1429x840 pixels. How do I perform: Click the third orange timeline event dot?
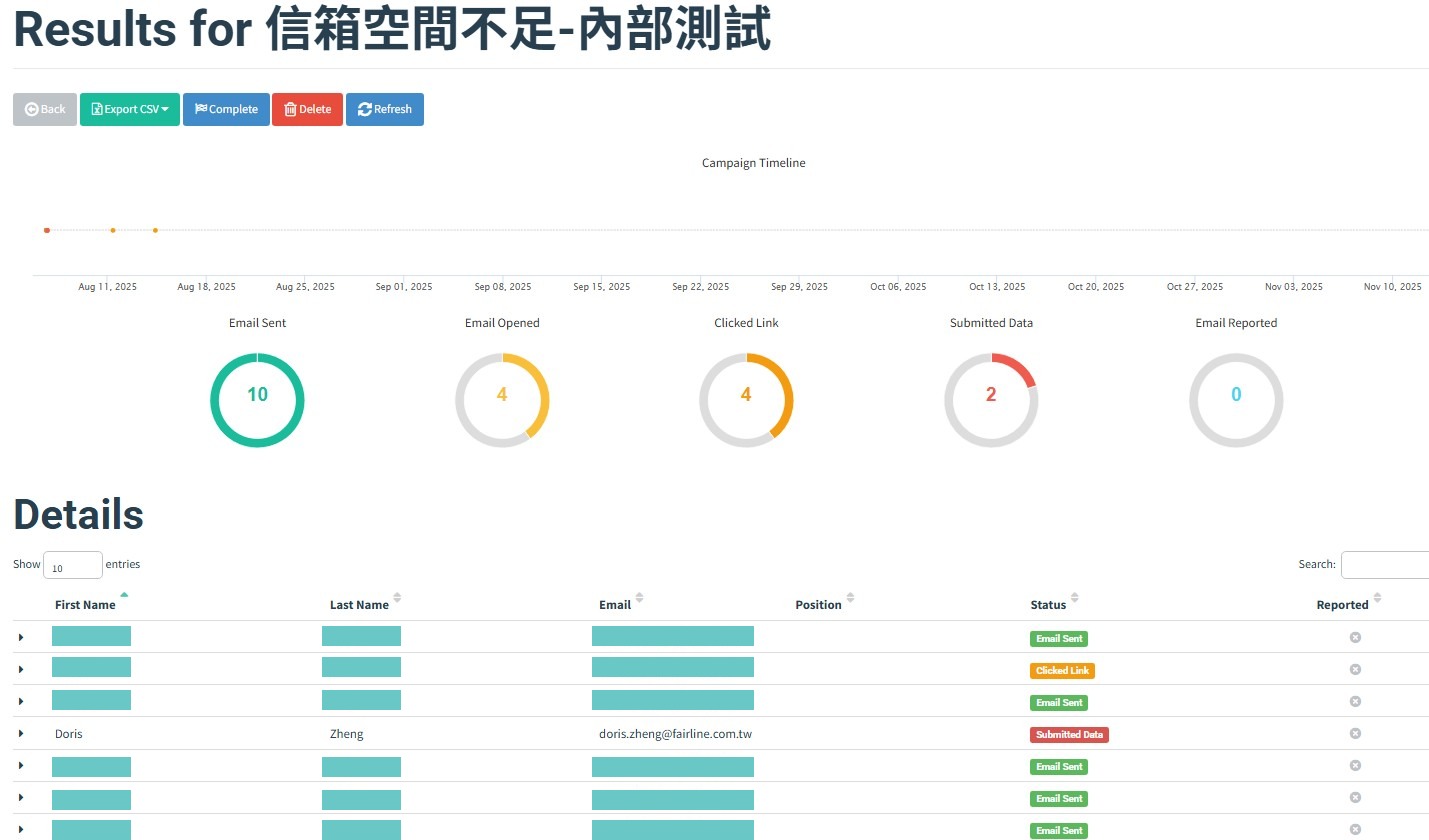(x=155, y=230)
